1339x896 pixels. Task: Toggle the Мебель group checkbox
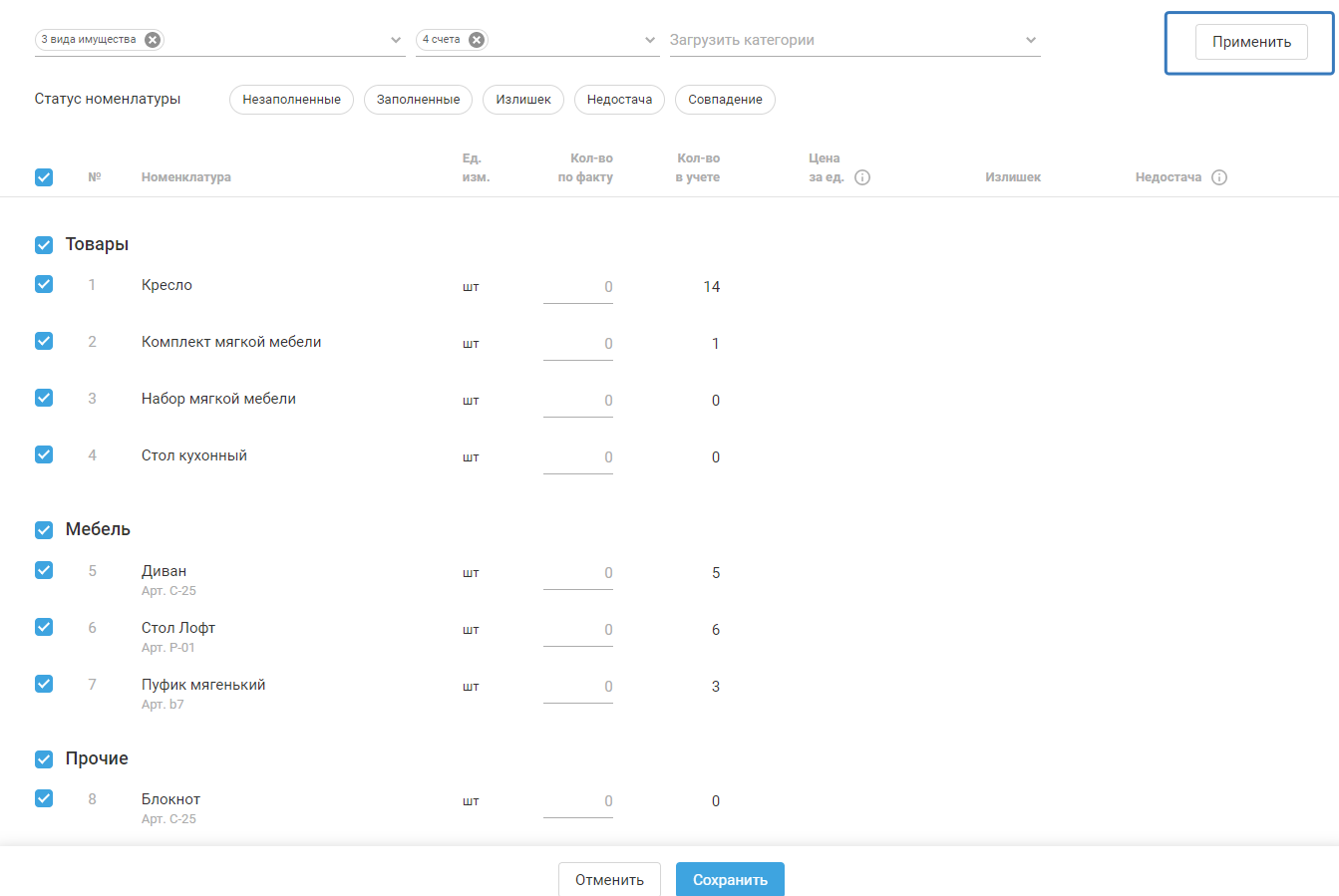pos(44,530)
